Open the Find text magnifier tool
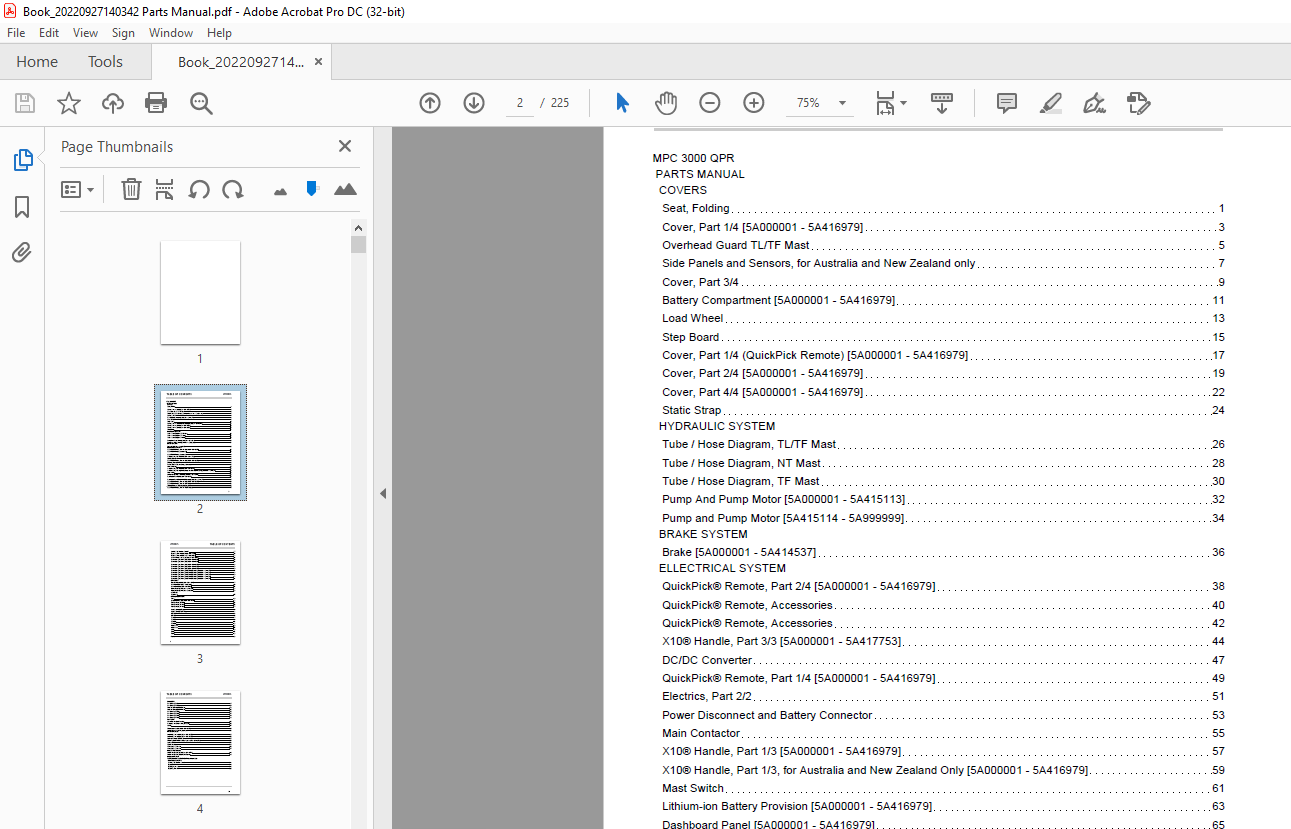The height and width of the screenshot is (829, 1291). [x=201, y=103]
